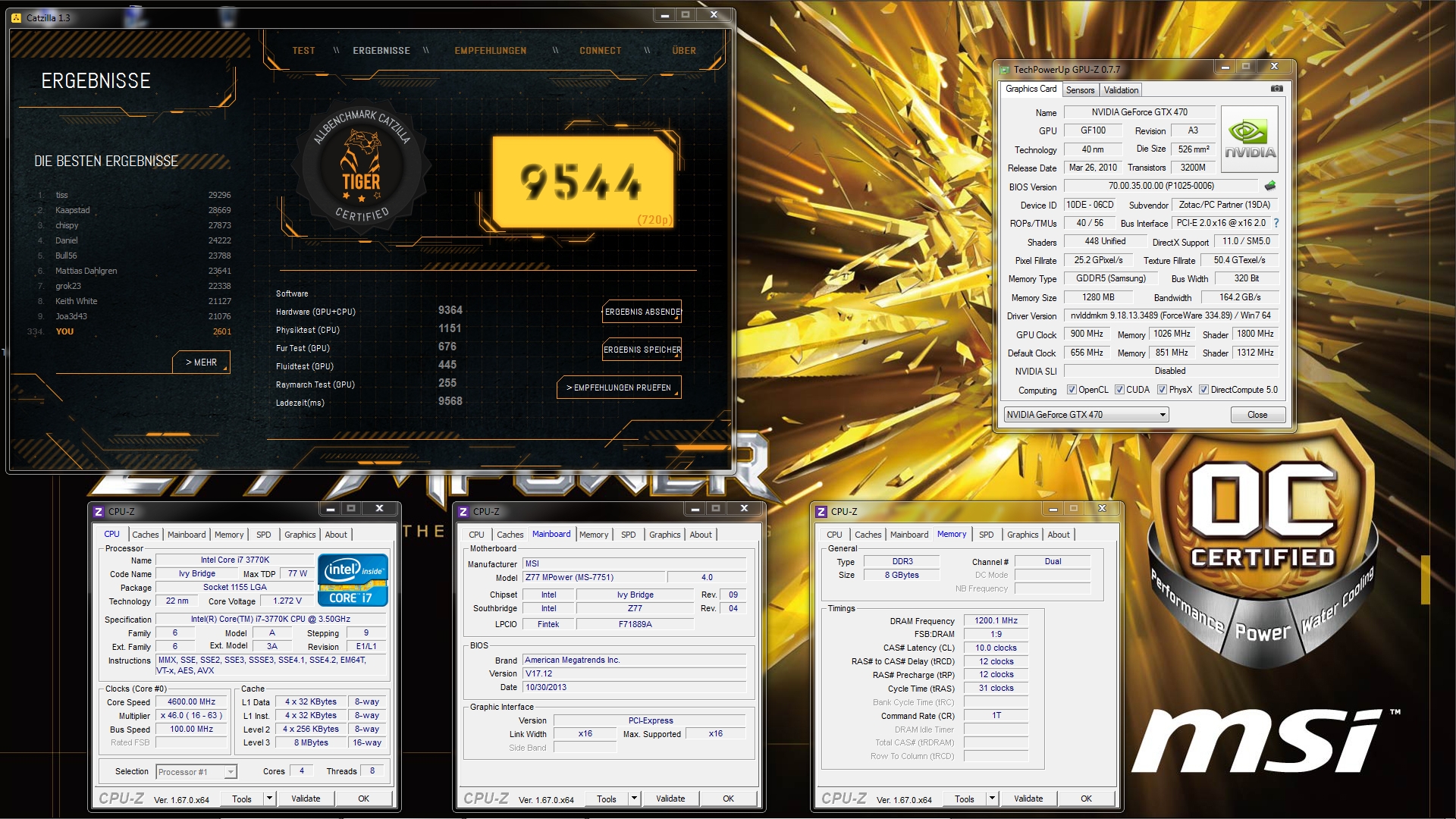1456x819 pixels.
Task: Open Mainboard tab in CPU tab CPU-Z window
Action: (x=187, y=535)
